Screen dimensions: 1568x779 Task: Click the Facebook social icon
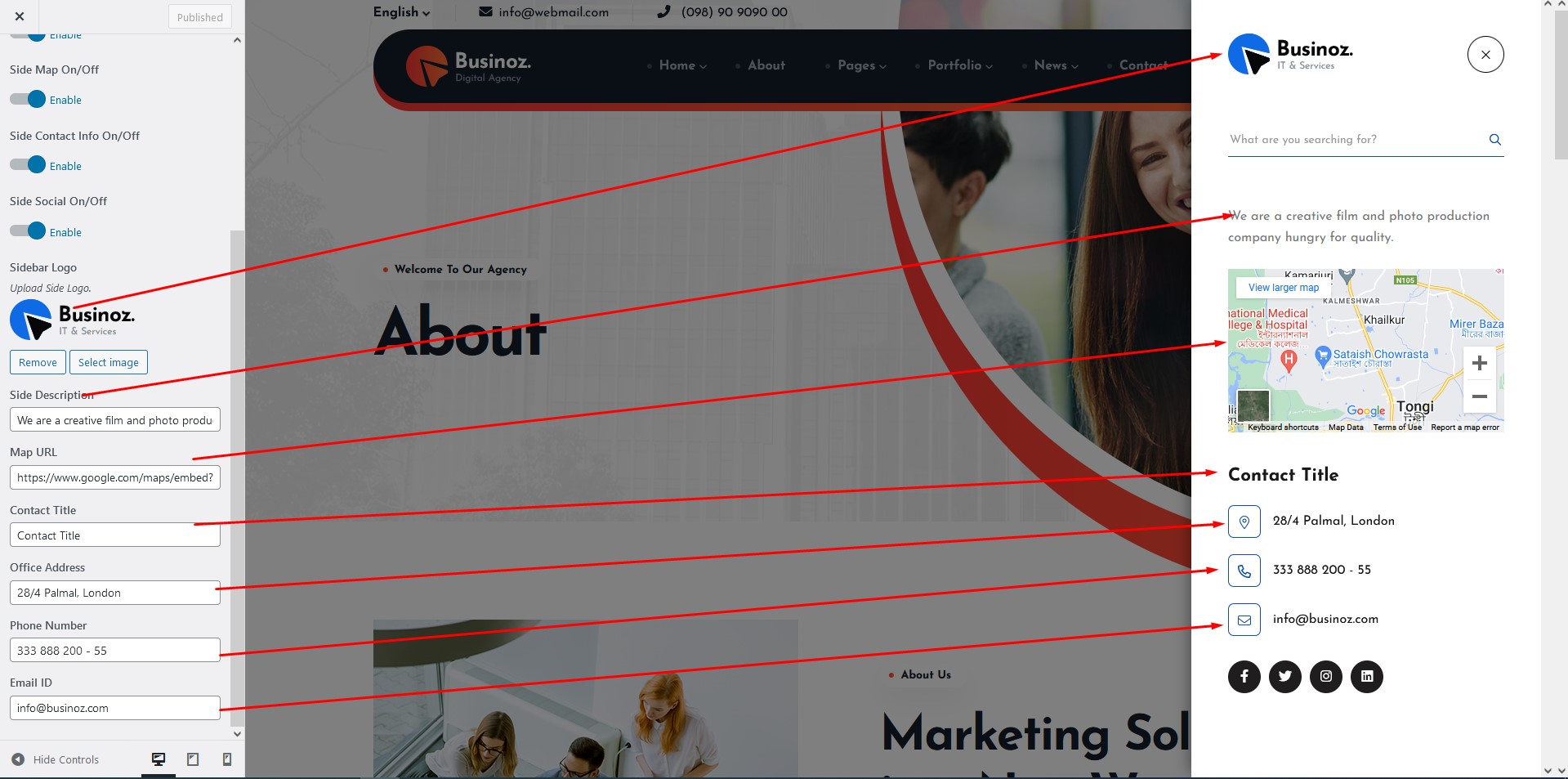coord(1244,676)
